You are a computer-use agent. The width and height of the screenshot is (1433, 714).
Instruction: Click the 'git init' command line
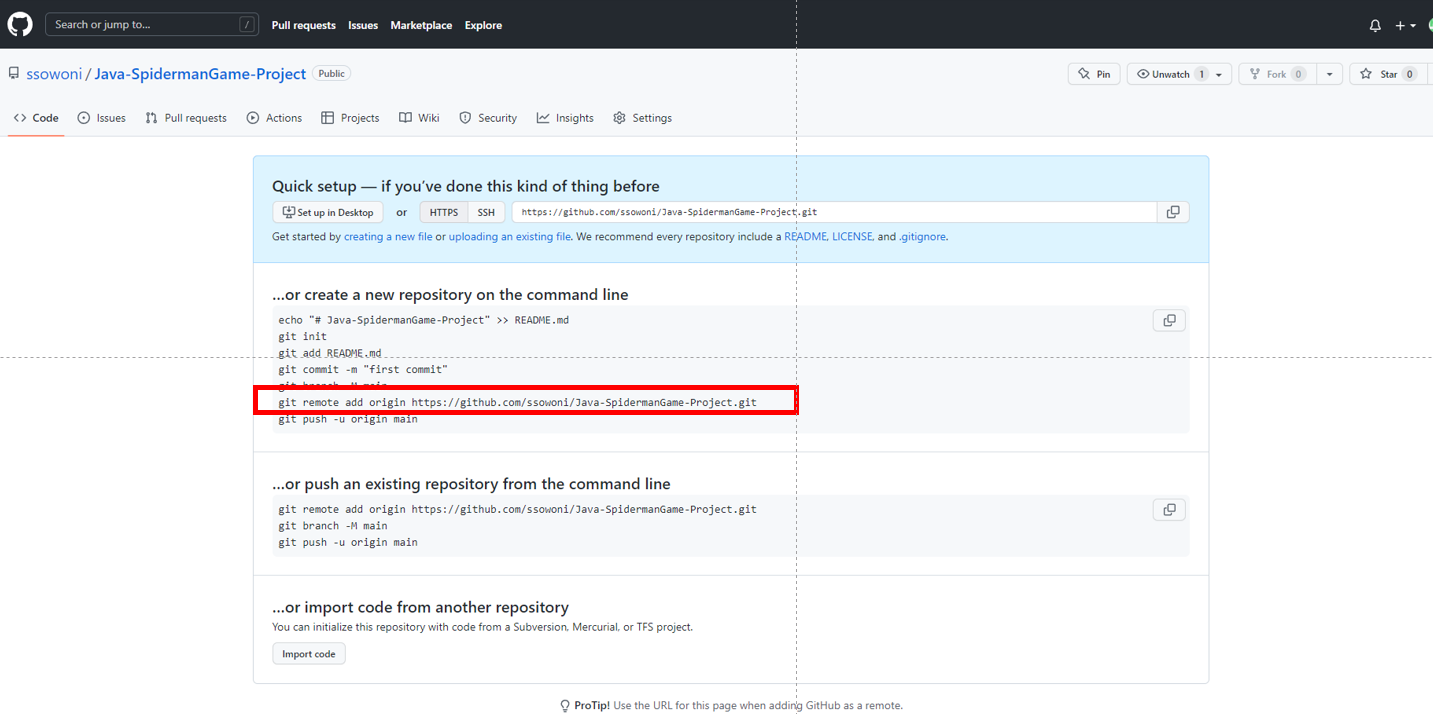point(303,337)
